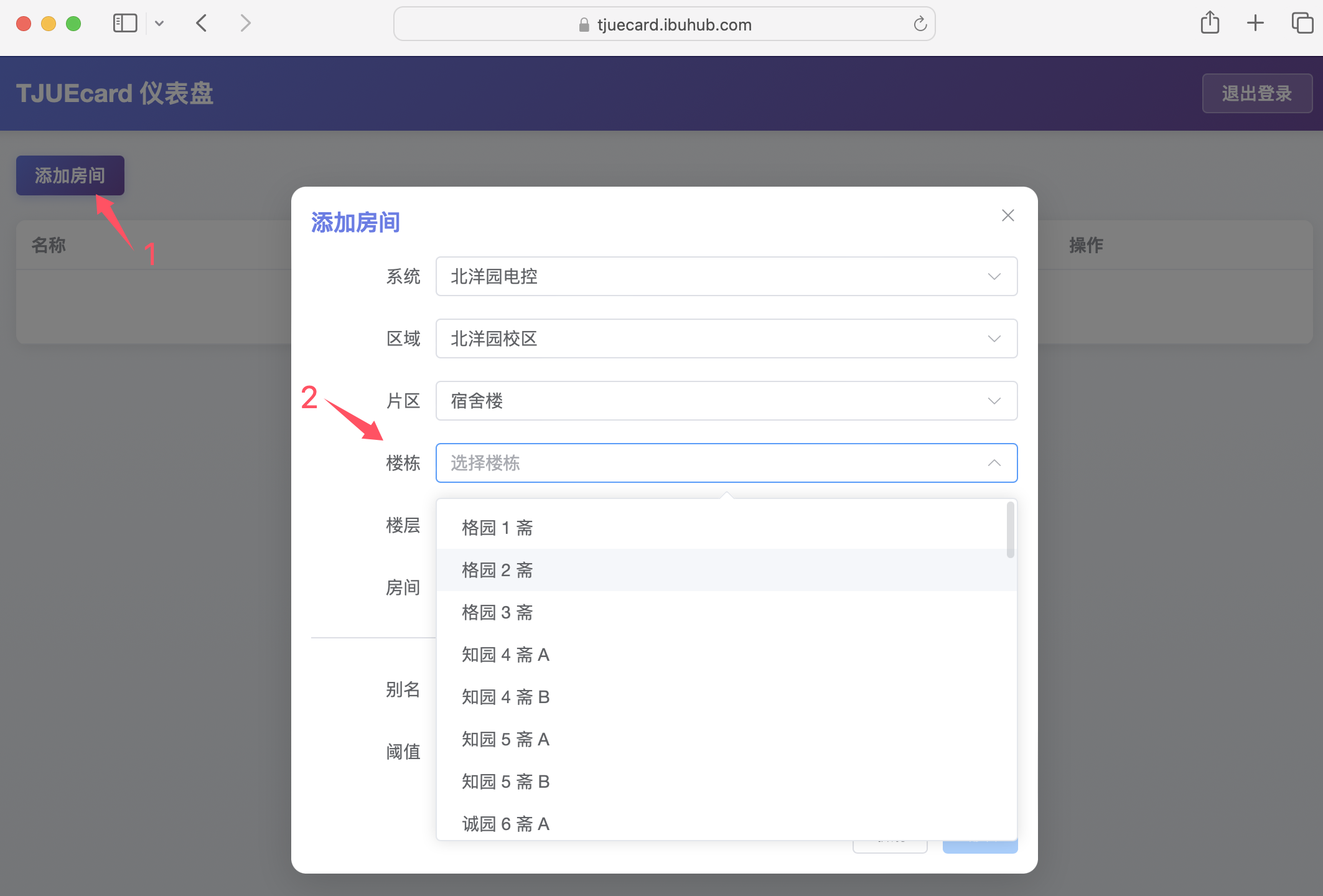The width and height of the screenshot is (1323, 896).
Task: Show tab overview icon
Action: point(1302,23)
